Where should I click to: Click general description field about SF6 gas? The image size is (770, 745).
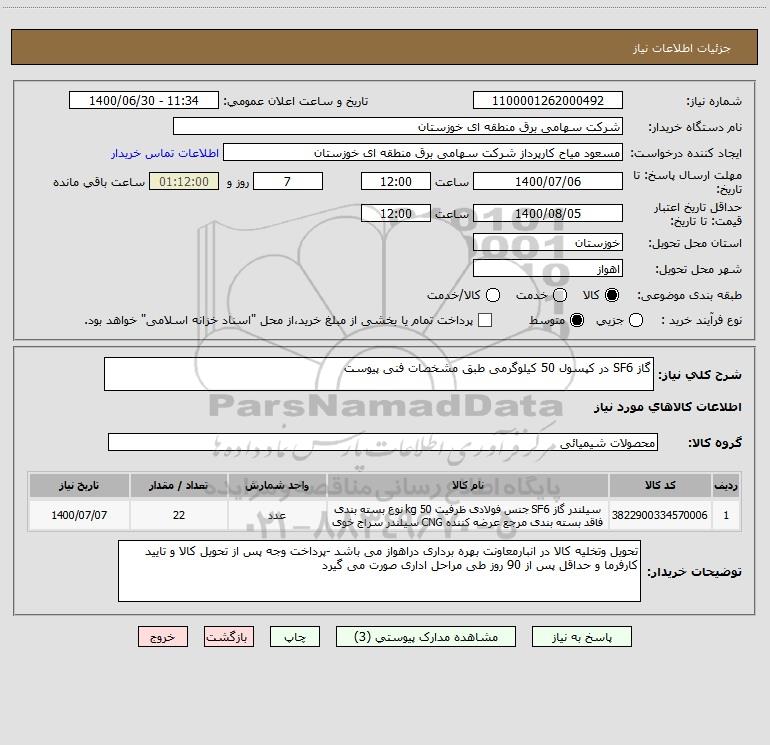point(379,374)
